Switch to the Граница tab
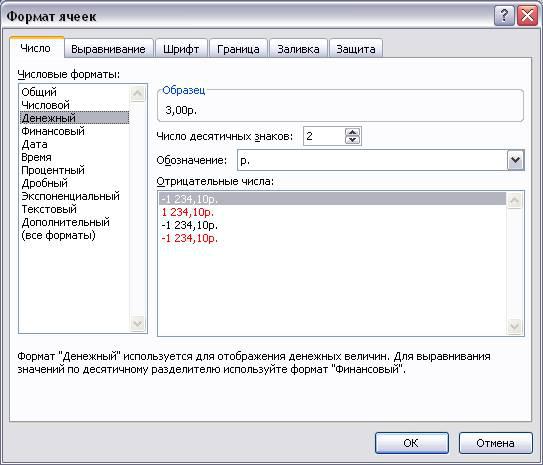 (x=238, y=48)
